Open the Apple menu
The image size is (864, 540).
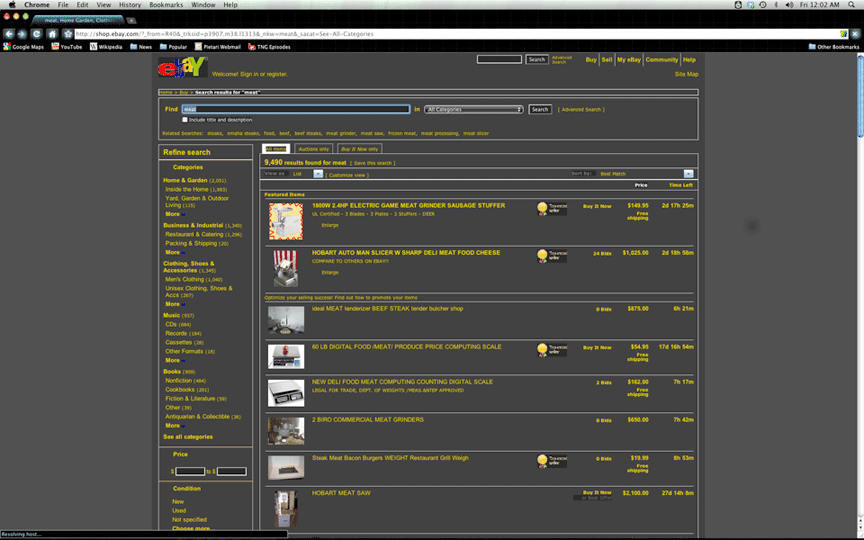point(12,4)
